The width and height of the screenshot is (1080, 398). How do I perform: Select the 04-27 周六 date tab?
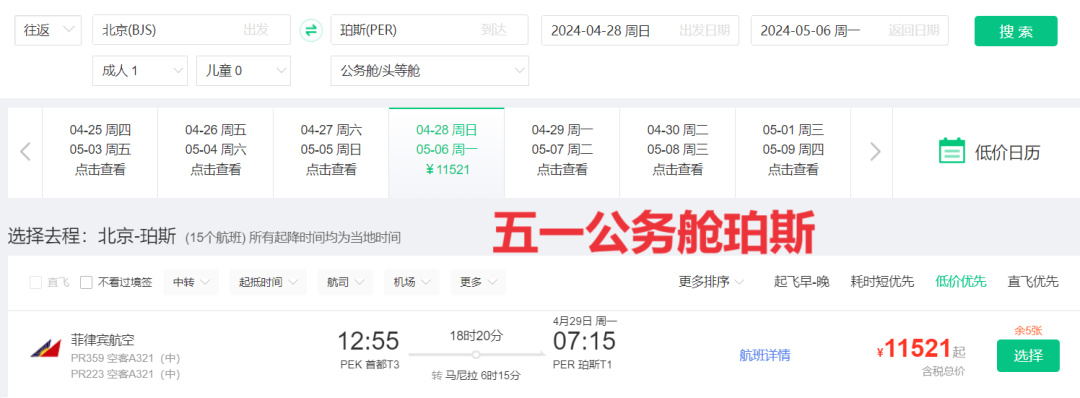tap(331, 152)
